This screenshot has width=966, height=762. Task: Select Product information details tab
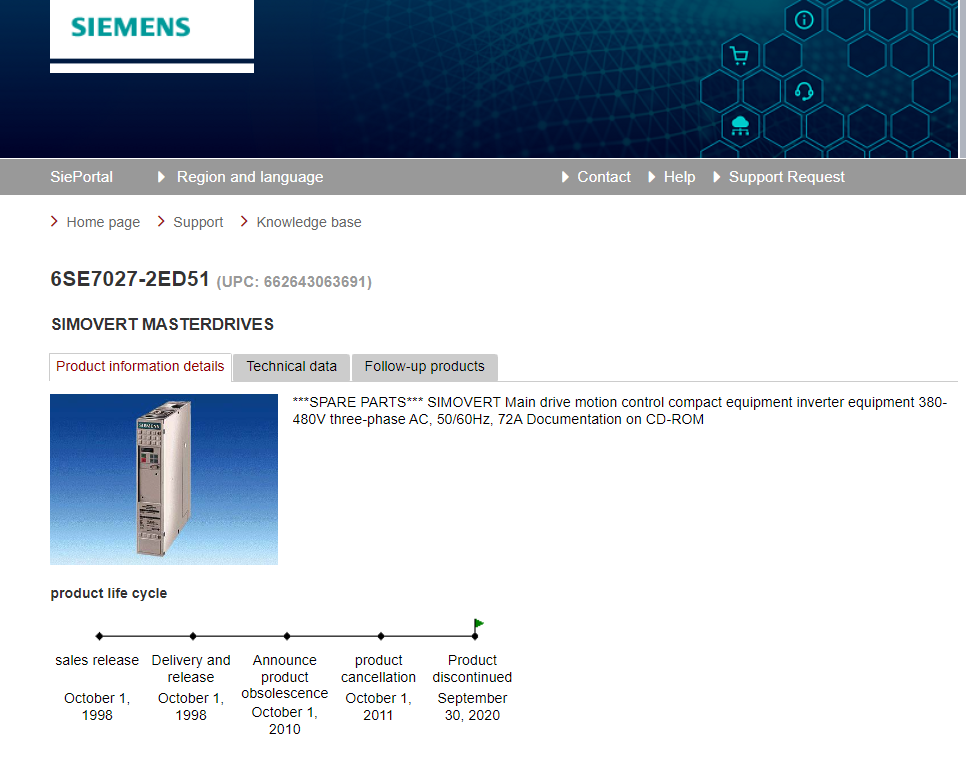(x=140, y=367)
